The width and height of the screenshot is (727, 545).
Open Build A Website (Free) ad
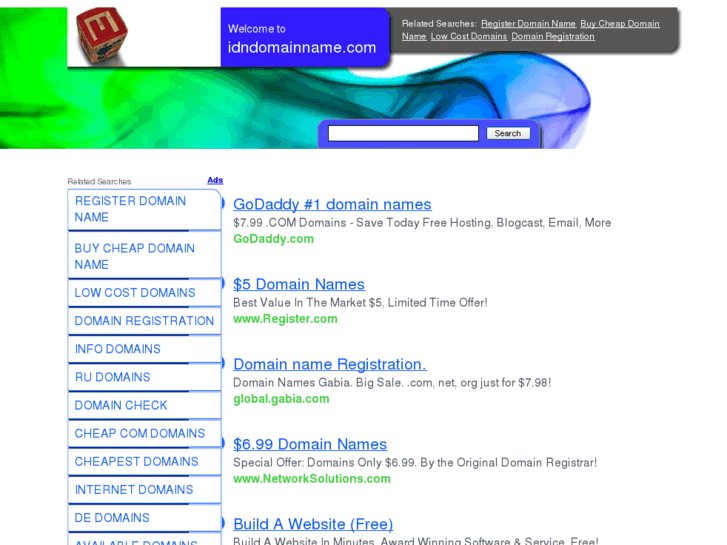pyautogui.click(x=313, y=524)
